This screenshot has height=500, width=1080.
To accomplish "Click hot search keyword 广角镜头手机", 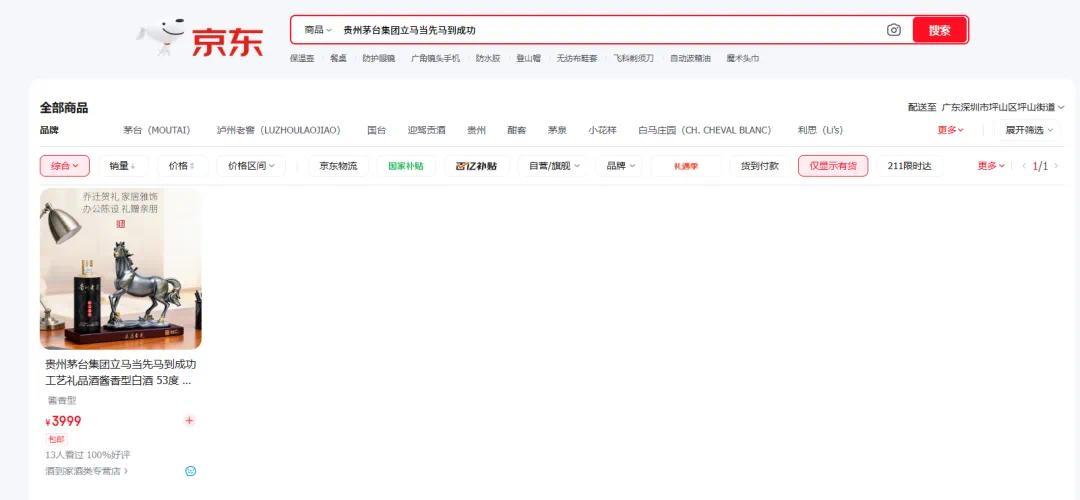I will (x=435, y=59).
